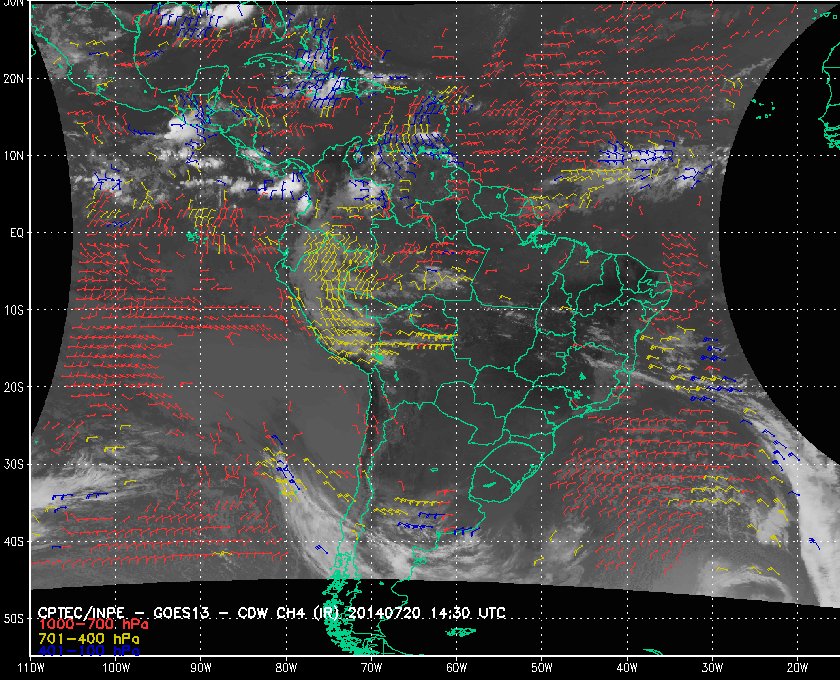Click the 50S latitude label
The image size is (840, 680).
coord(13,618)
